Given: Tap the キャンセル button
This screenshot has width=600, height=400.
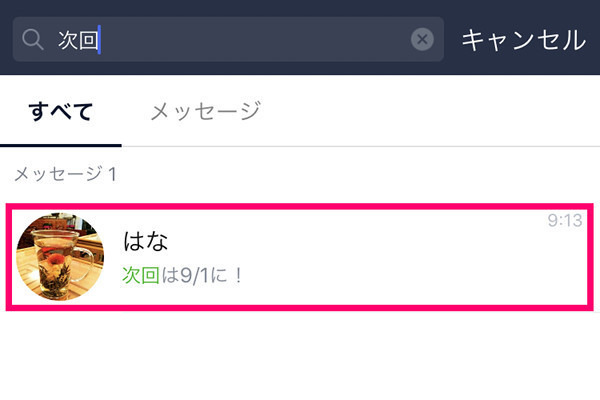Looking at the screenshot, I should [523, 40].
